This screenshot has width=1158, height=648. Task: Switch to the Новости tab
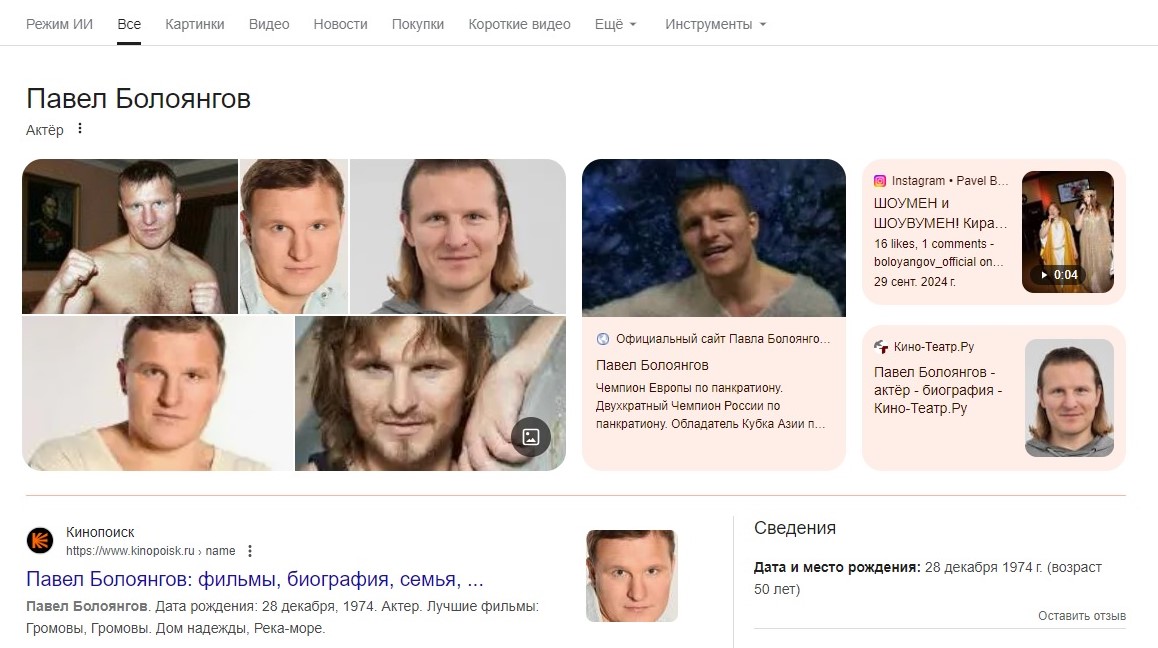click(x=340, y=24)
